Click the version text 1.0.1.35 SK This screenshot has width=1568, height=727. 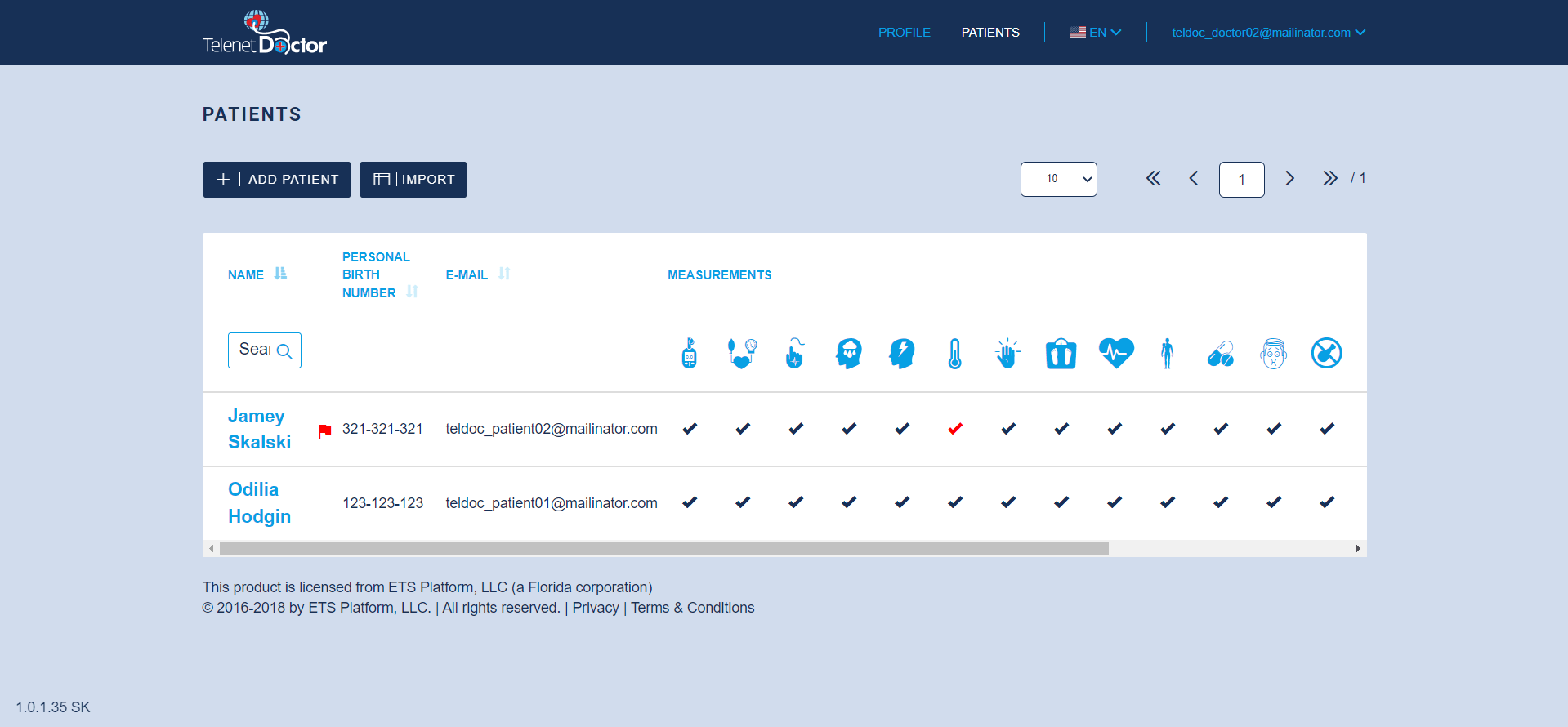53,707
